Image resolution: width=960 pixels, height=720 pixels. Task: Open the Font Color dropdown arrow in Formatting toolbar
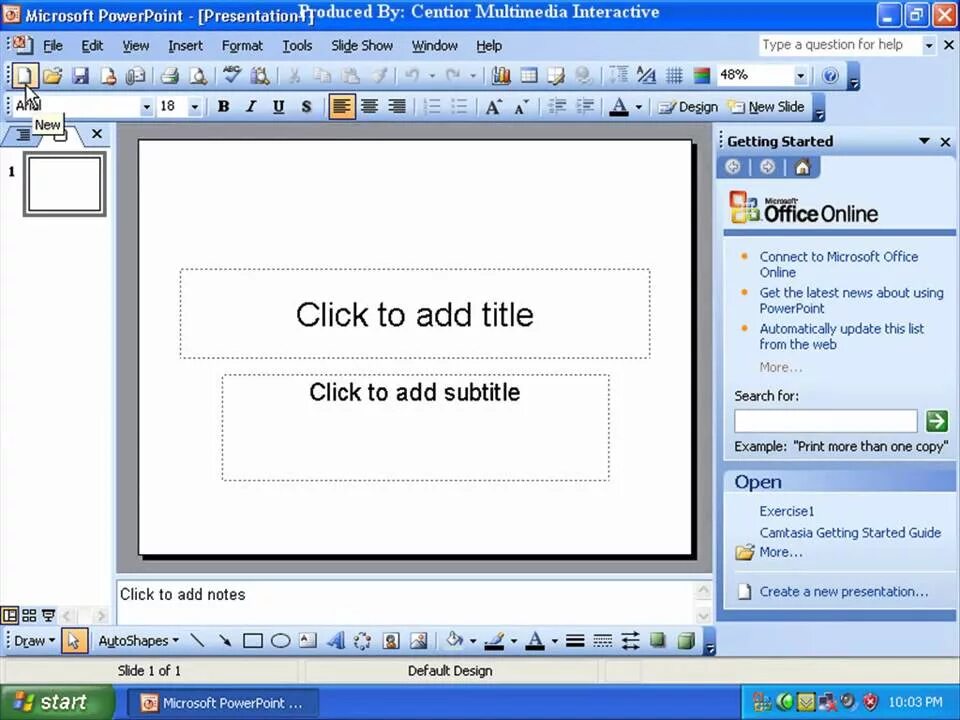pyautogui.click(x=639, y=107)
